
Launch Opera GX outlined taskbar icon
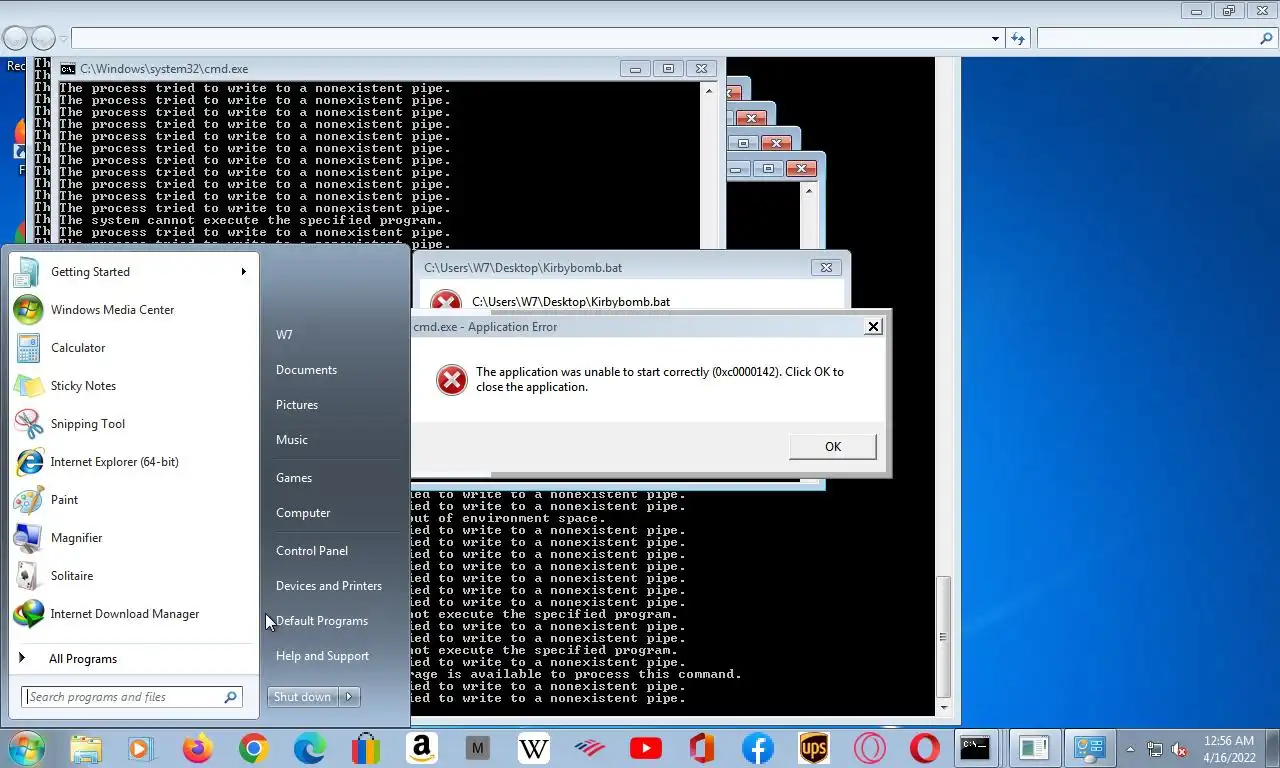(870, 748)
